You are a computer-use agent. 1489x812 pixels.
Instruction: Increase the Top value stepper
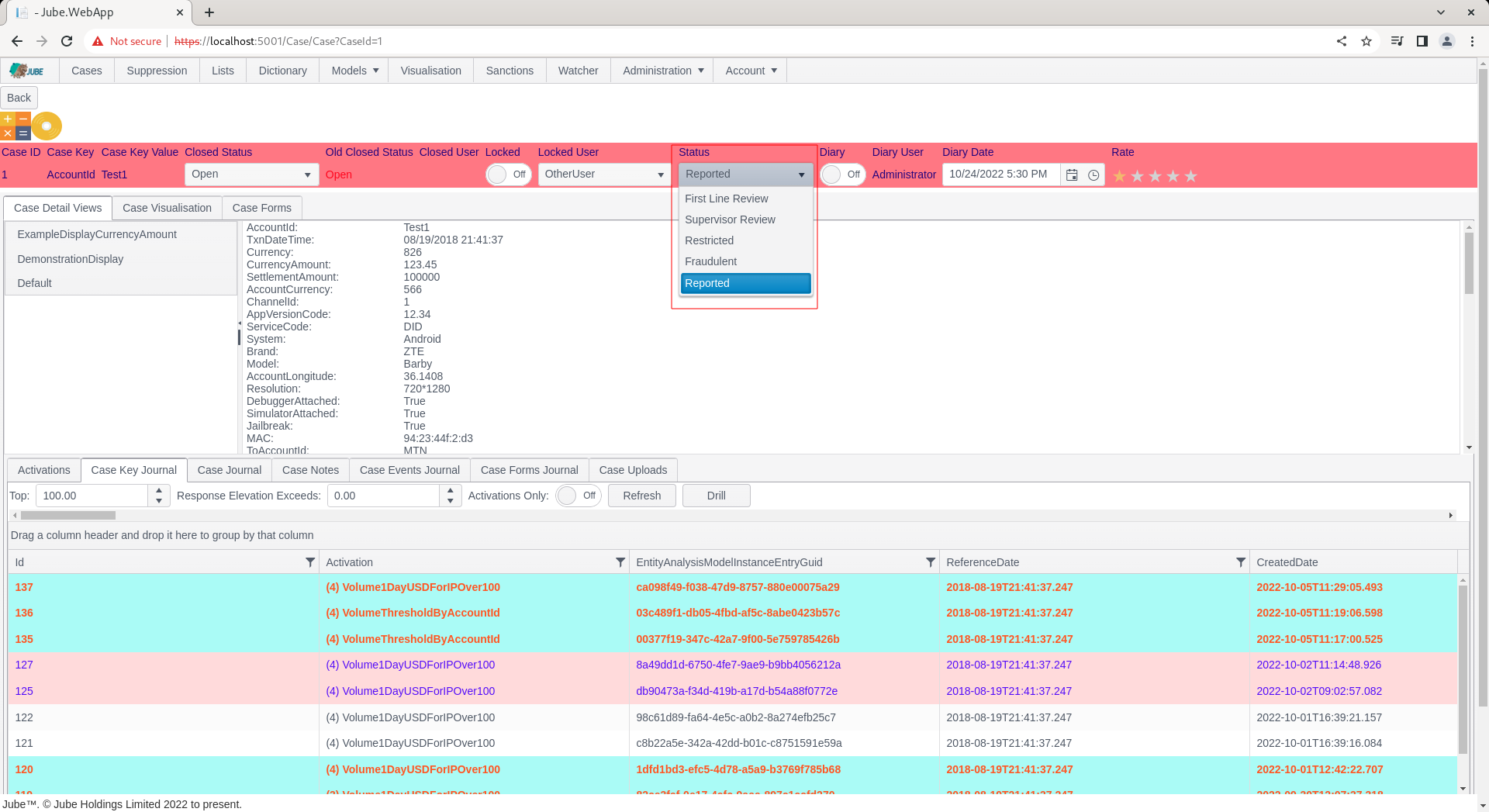coord(159,490)
